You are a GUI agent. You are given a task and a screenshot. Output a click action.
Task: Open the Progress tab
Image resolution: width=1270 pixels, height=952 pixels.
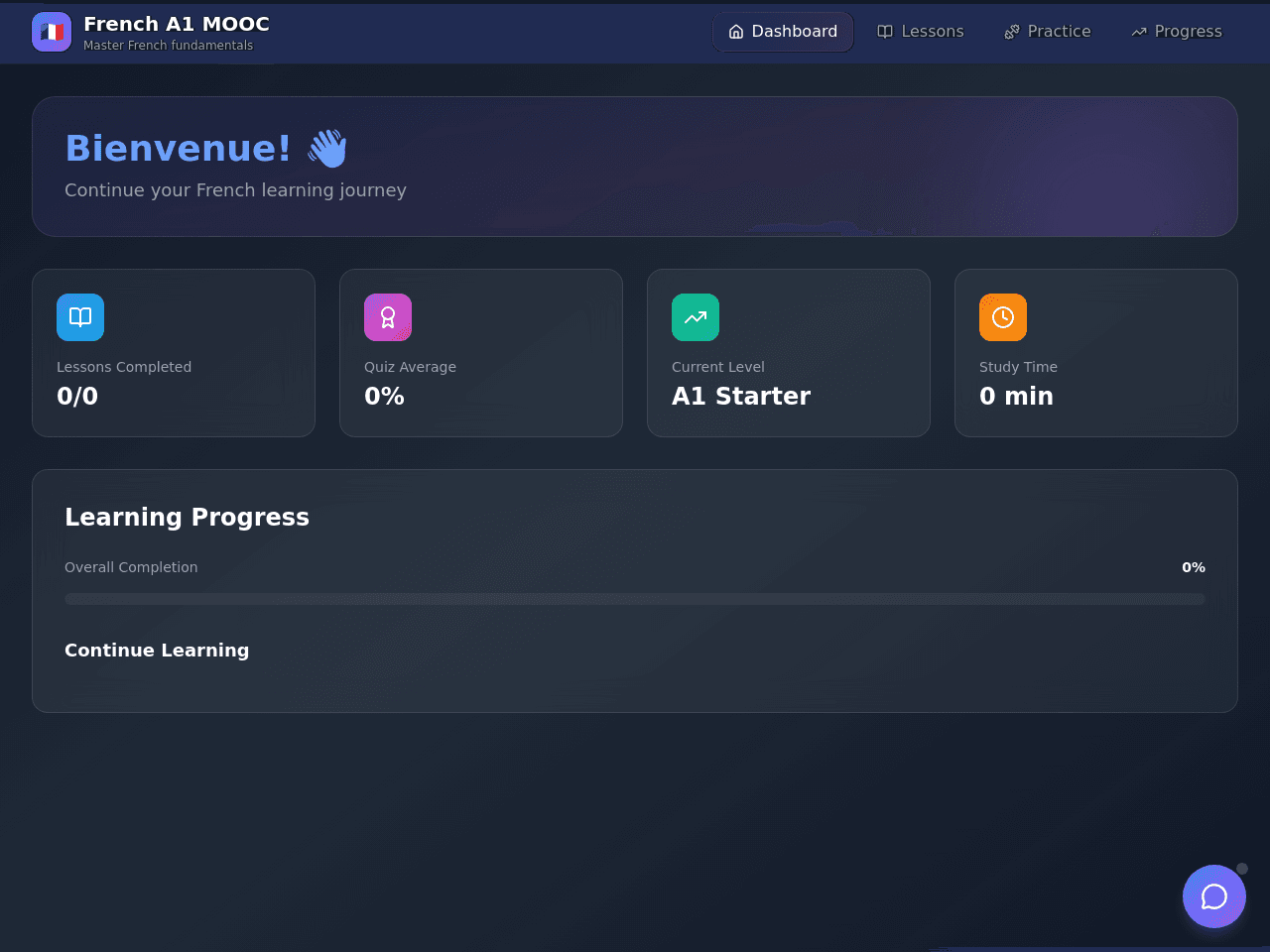coord(1177,32)
